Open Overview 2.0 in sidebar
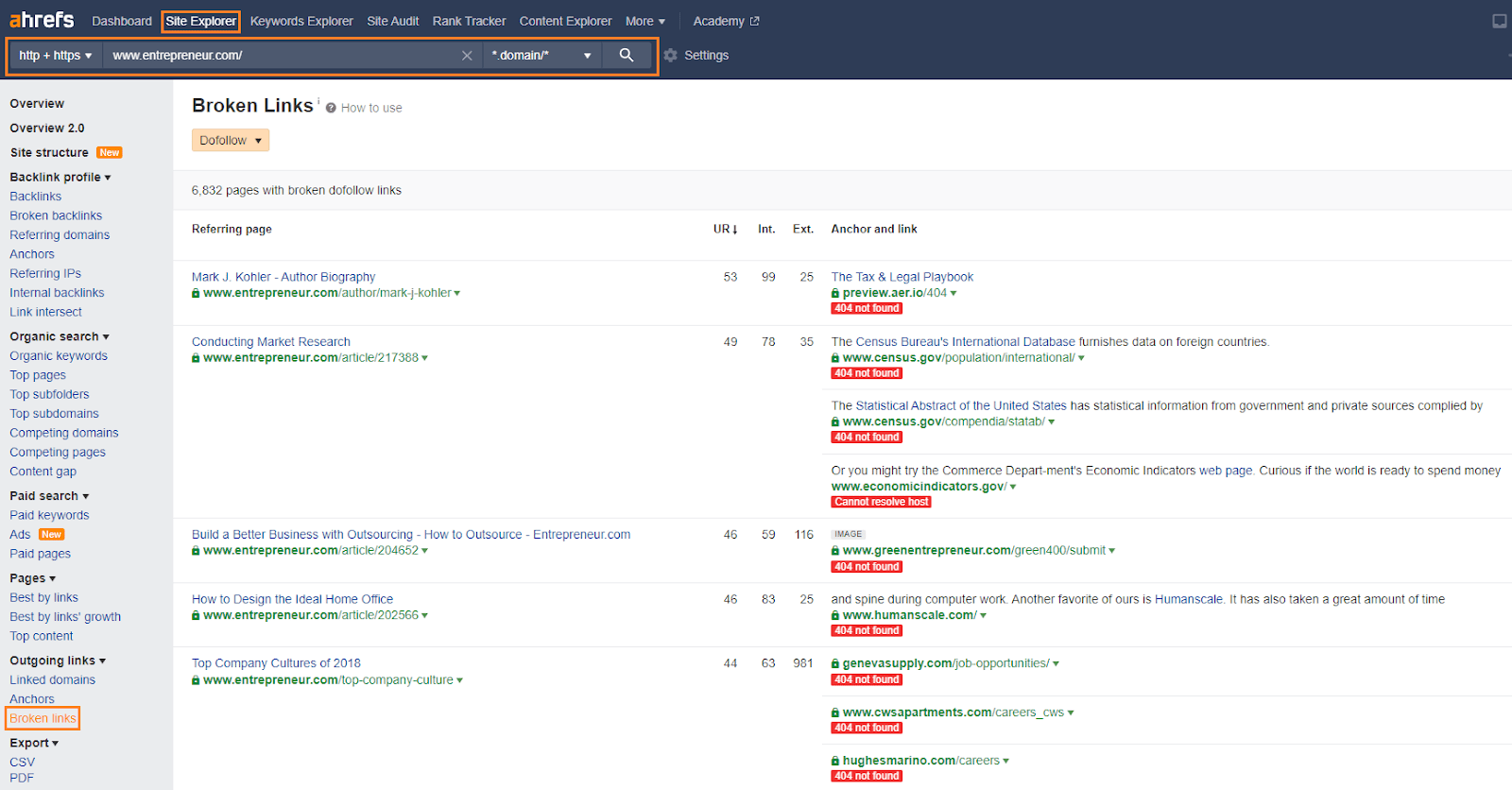Viewport: 1512px width, 790px height. tap(47, 129)
